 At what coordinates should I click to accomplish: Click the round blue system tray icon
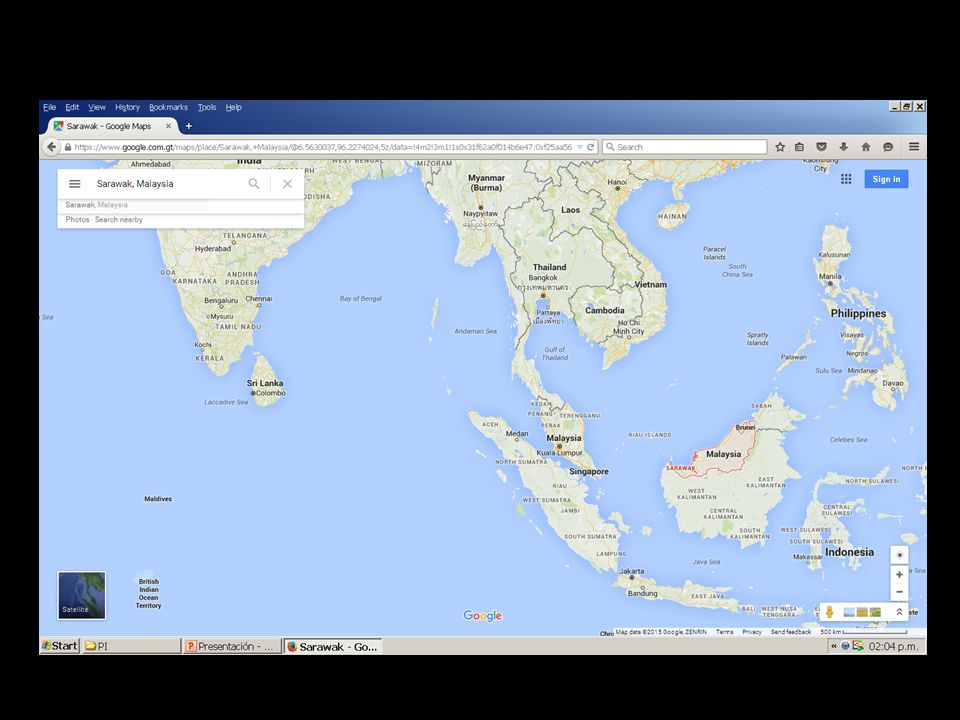pyautogui.click(x=846, y=646)
